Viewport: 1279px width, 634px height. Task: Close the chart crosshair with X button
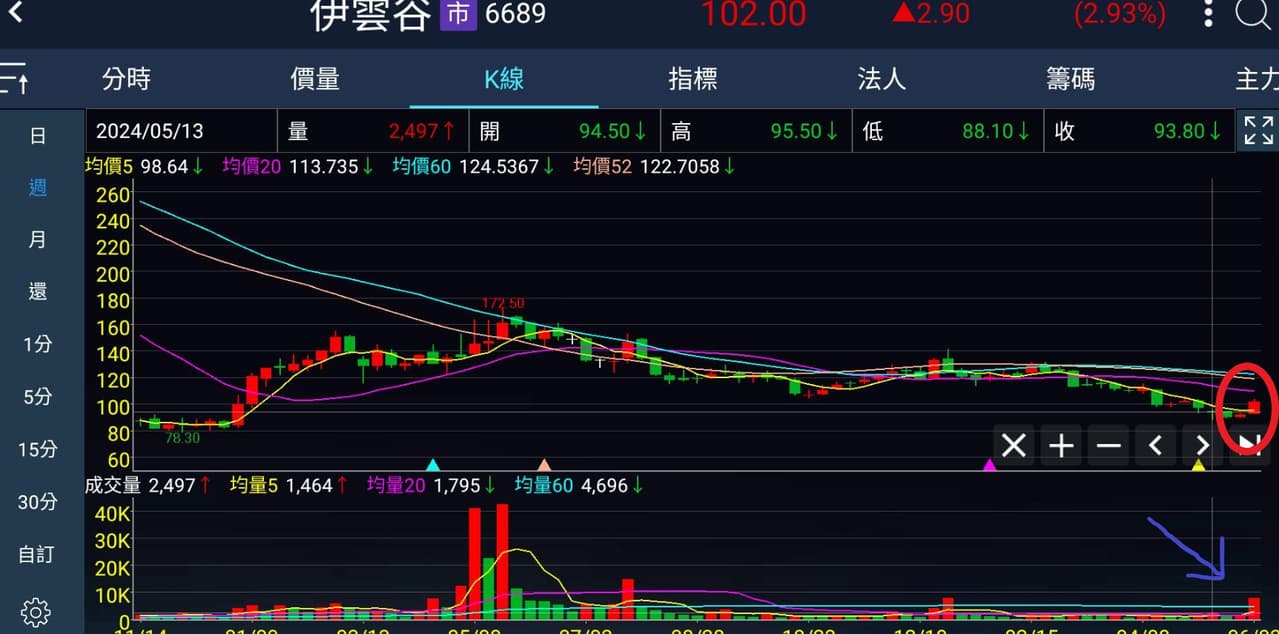(x=1014, y=445)
